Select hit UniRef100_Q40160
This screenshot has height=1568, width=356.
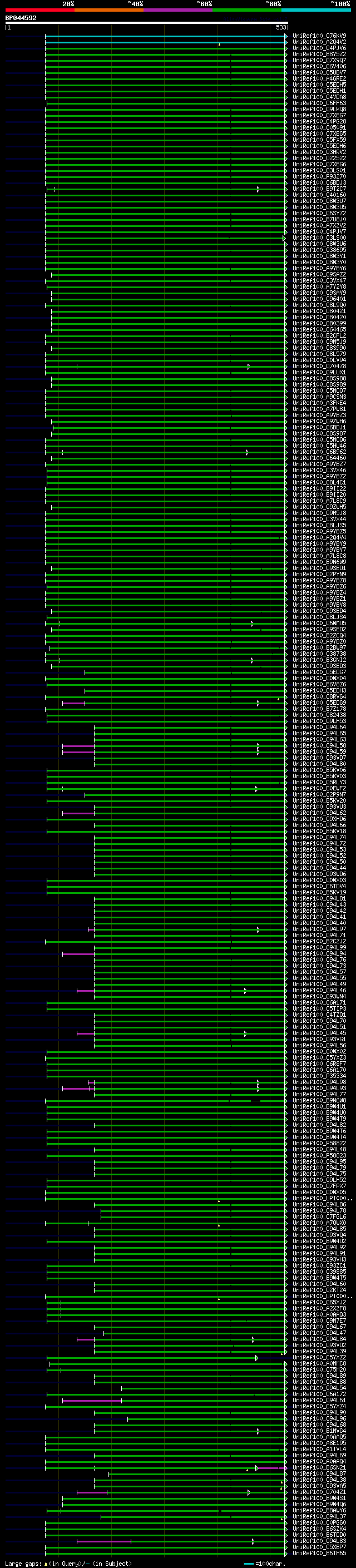coord(319,195)
